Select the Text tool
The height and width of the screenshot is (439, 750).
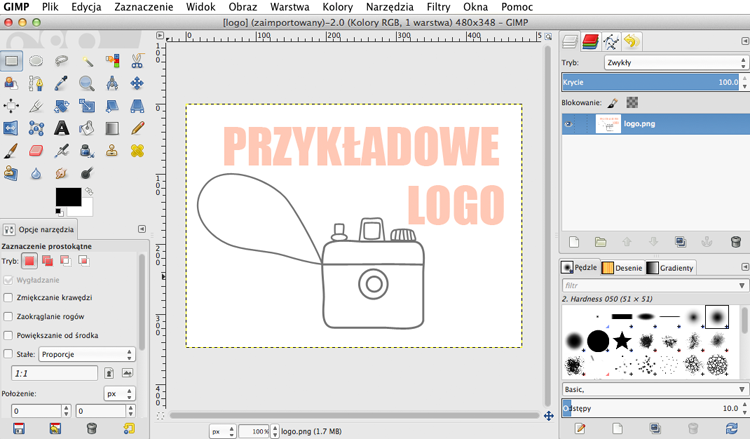point(61,128)
